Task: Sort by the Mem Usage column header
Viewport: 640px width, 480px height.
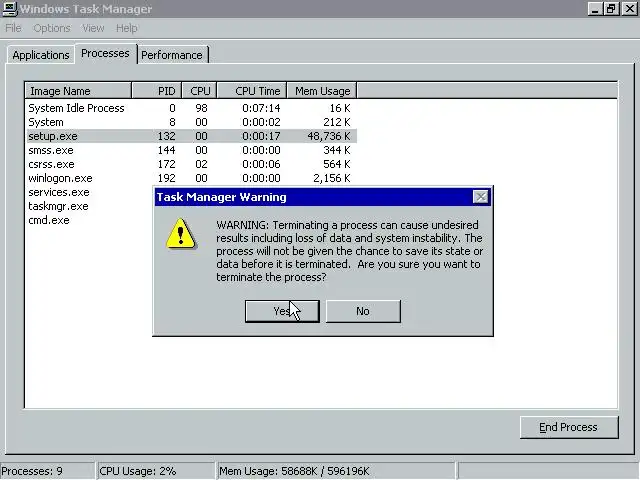Action: pos(322,91)
